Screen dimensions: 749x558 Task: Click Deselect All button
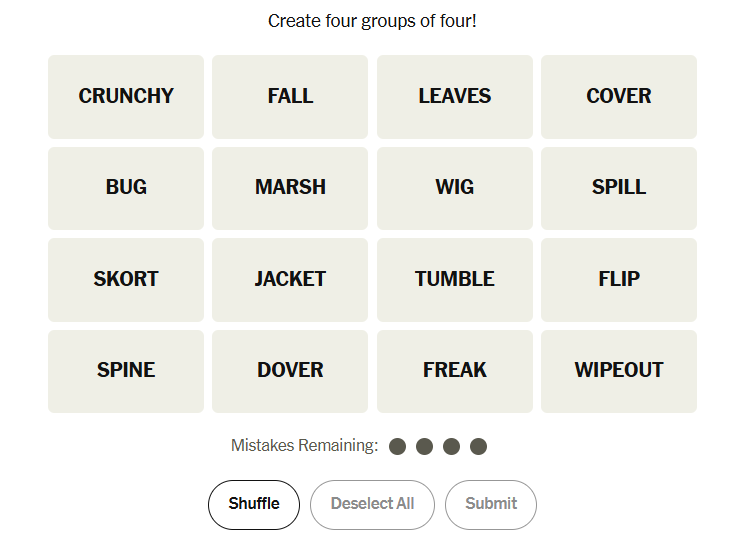point(372,504)
